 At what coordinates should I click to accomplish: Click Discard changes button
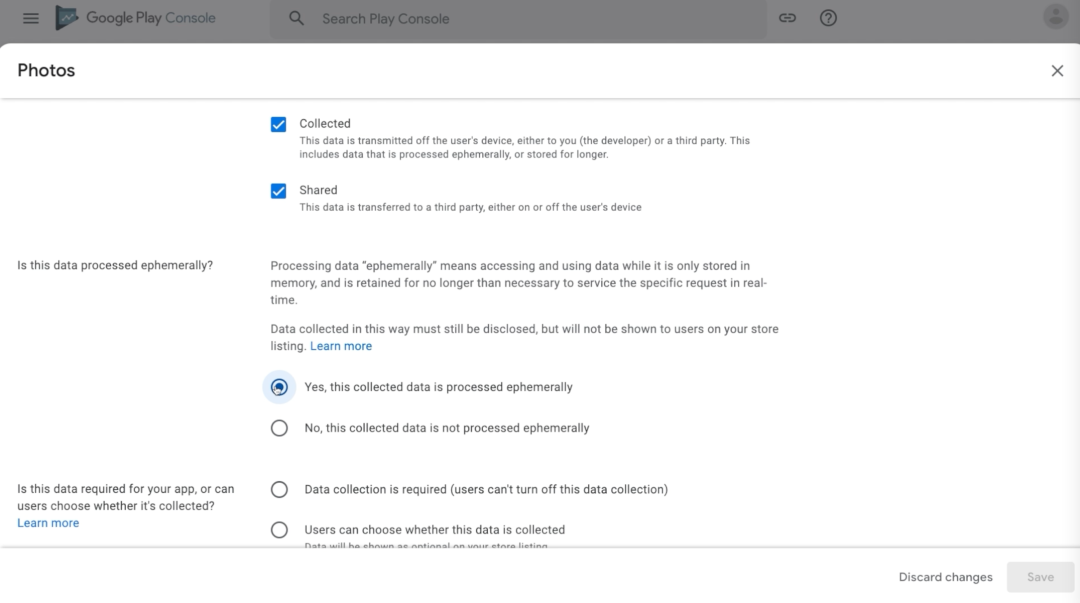click(x=945, y=577)
